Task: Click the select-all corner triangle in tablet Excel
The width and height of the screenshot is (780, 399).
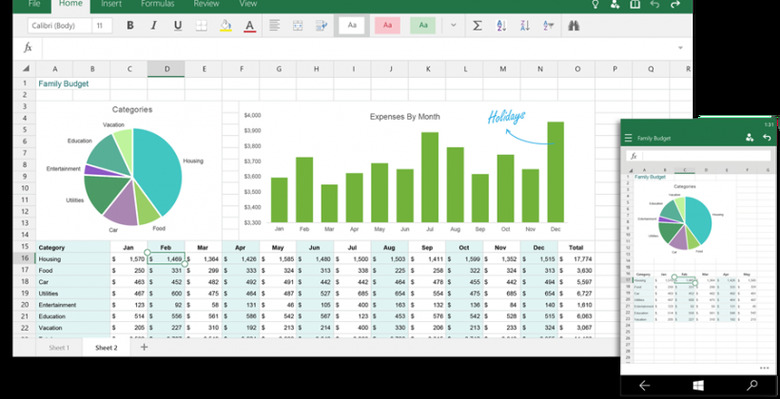Action: coord(25,69)
